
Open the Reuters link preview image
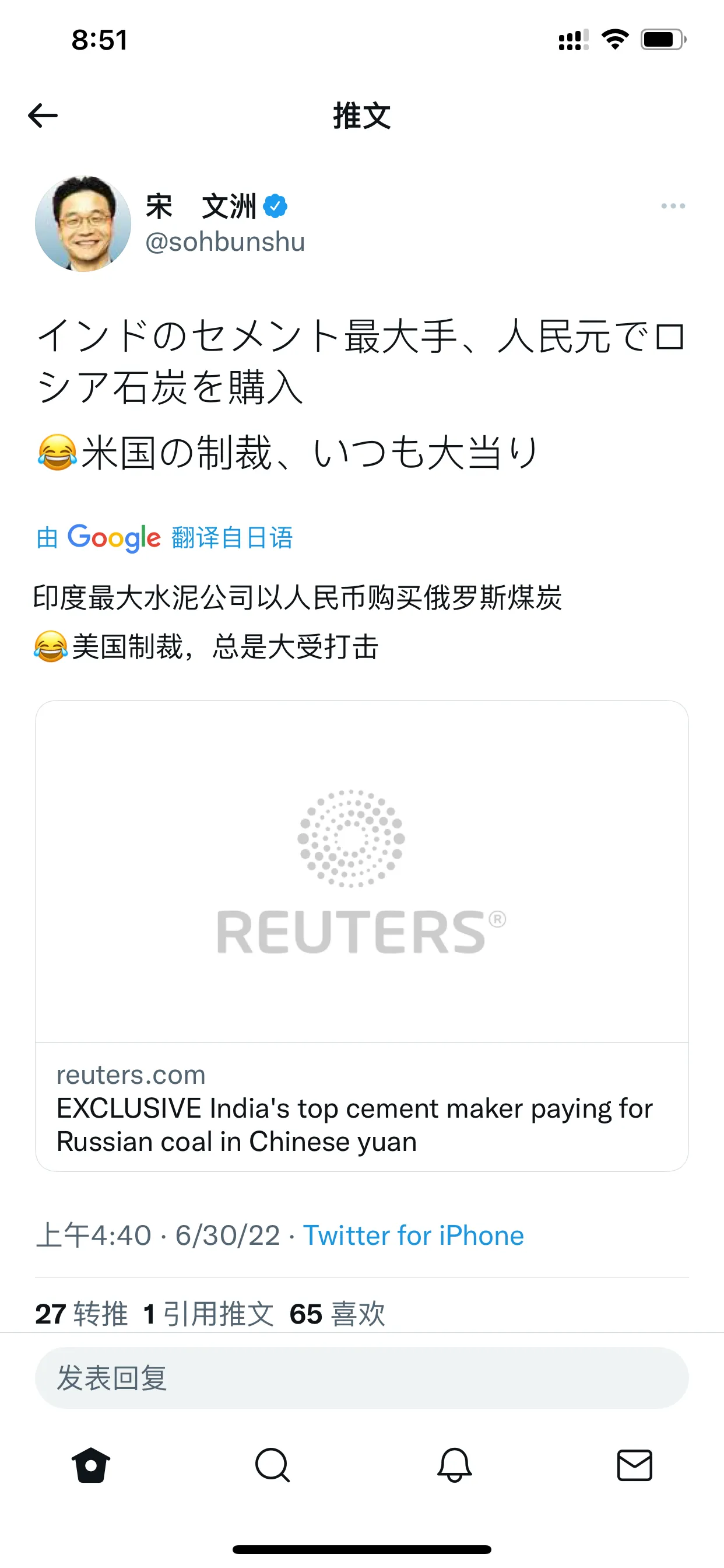362,871
